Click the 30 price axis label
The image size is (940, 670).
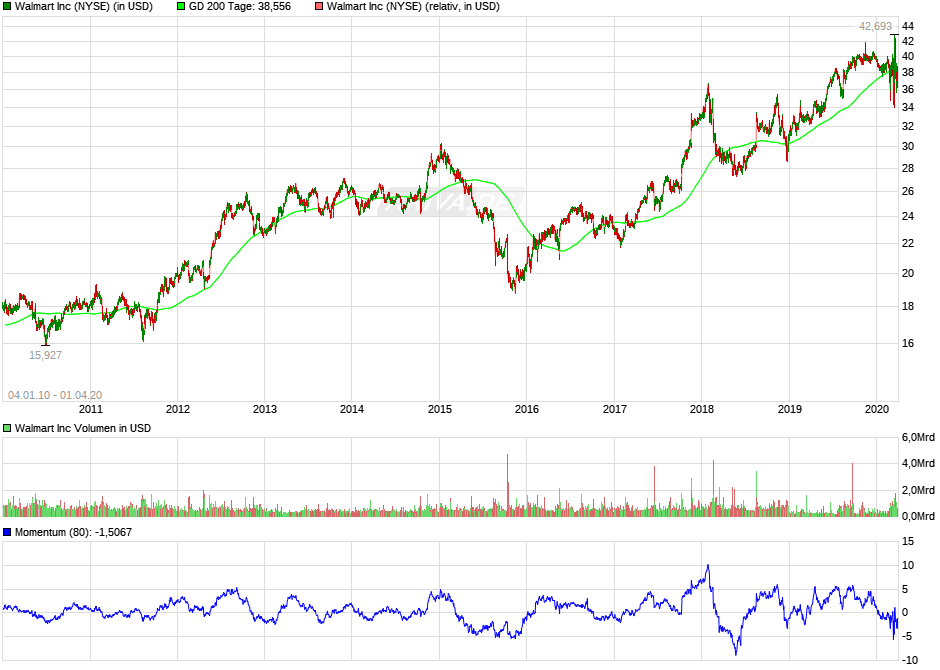(908, 147)
